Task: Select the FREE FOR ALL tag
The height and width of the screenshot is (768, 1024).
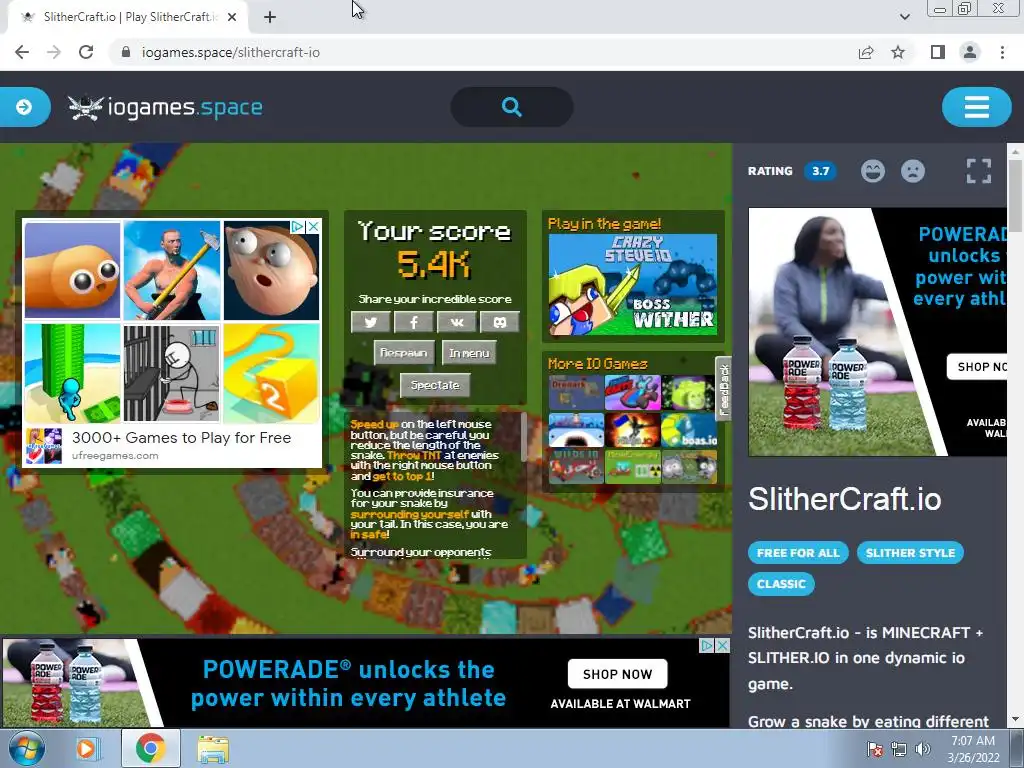Action: tap(798, 552)
